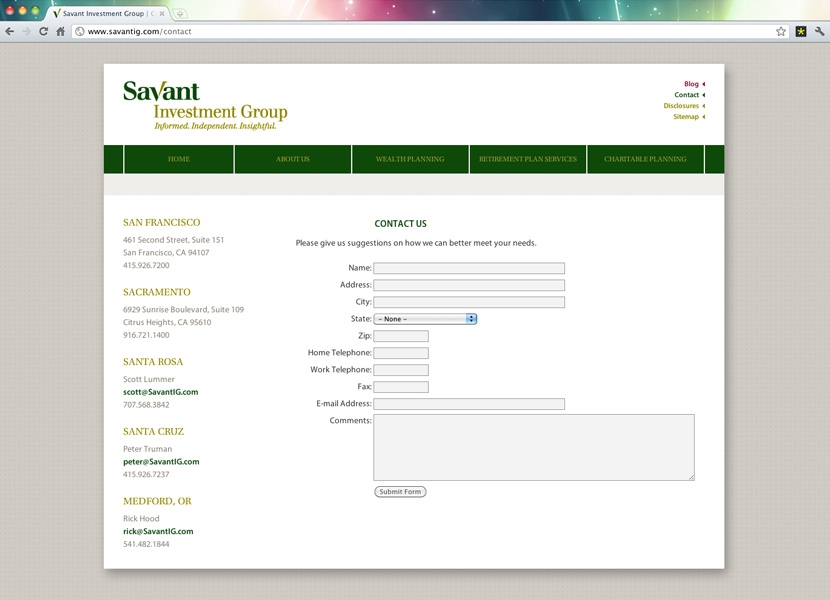The width and height of the screenshot is (830, 600).
Task: Click the phone number 916.721.1400
Action: 146,335
